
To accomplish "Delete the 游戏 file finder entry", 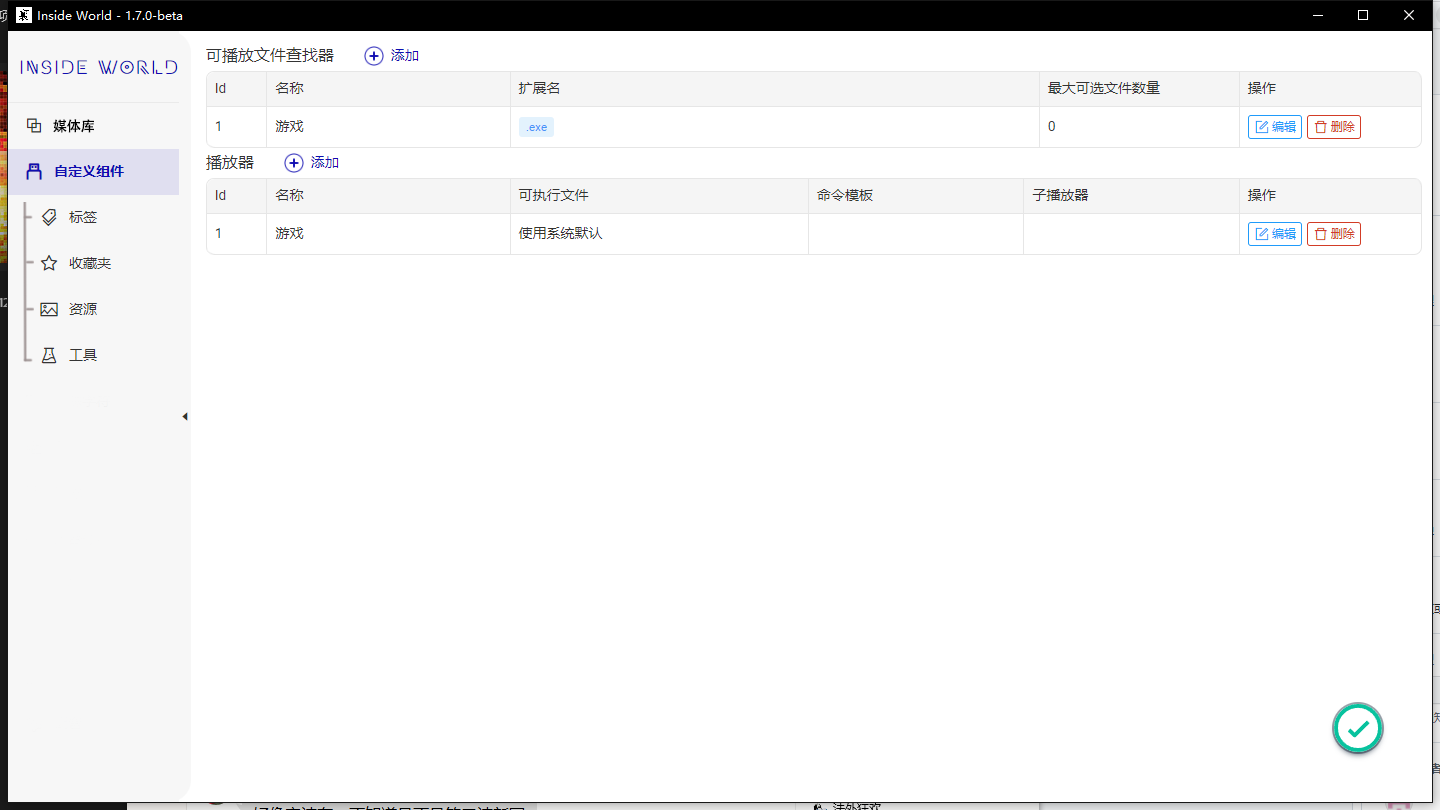I will pos(1333,126).
